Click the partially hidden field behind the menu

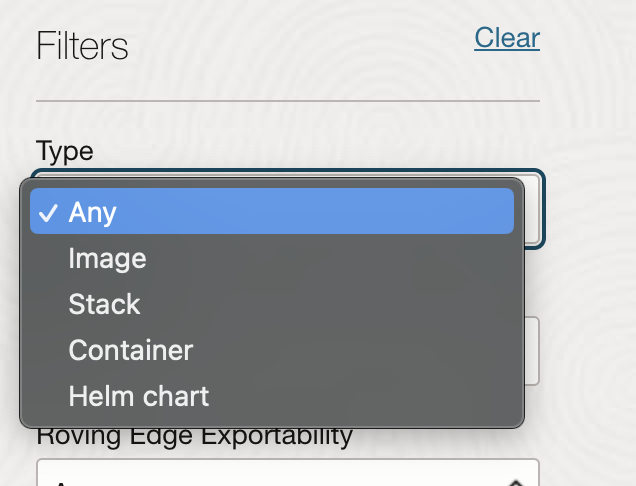pyautogui.click(x=533, y=351)
